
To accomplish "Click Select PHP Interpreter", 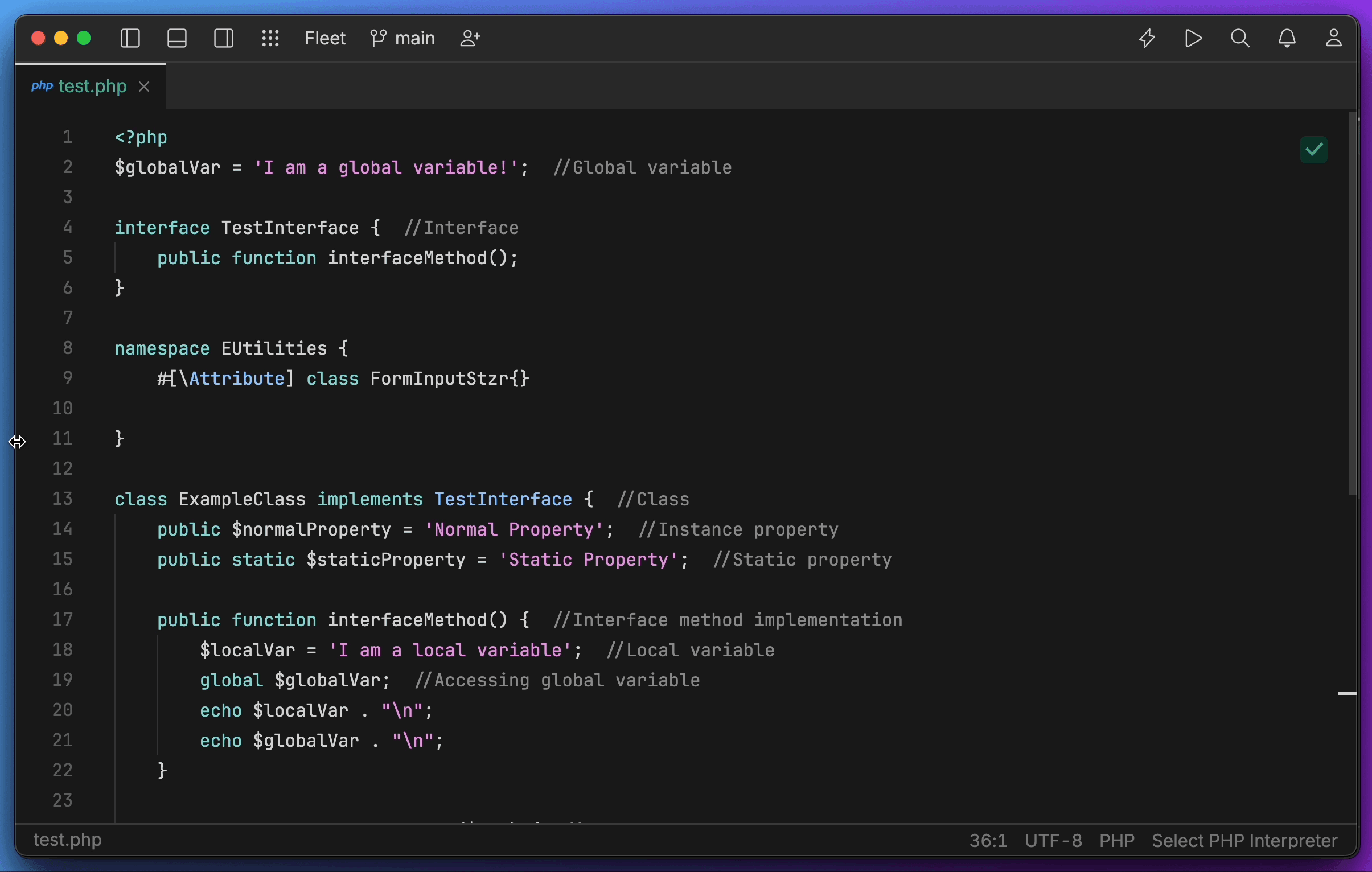I will (1244, 841).
